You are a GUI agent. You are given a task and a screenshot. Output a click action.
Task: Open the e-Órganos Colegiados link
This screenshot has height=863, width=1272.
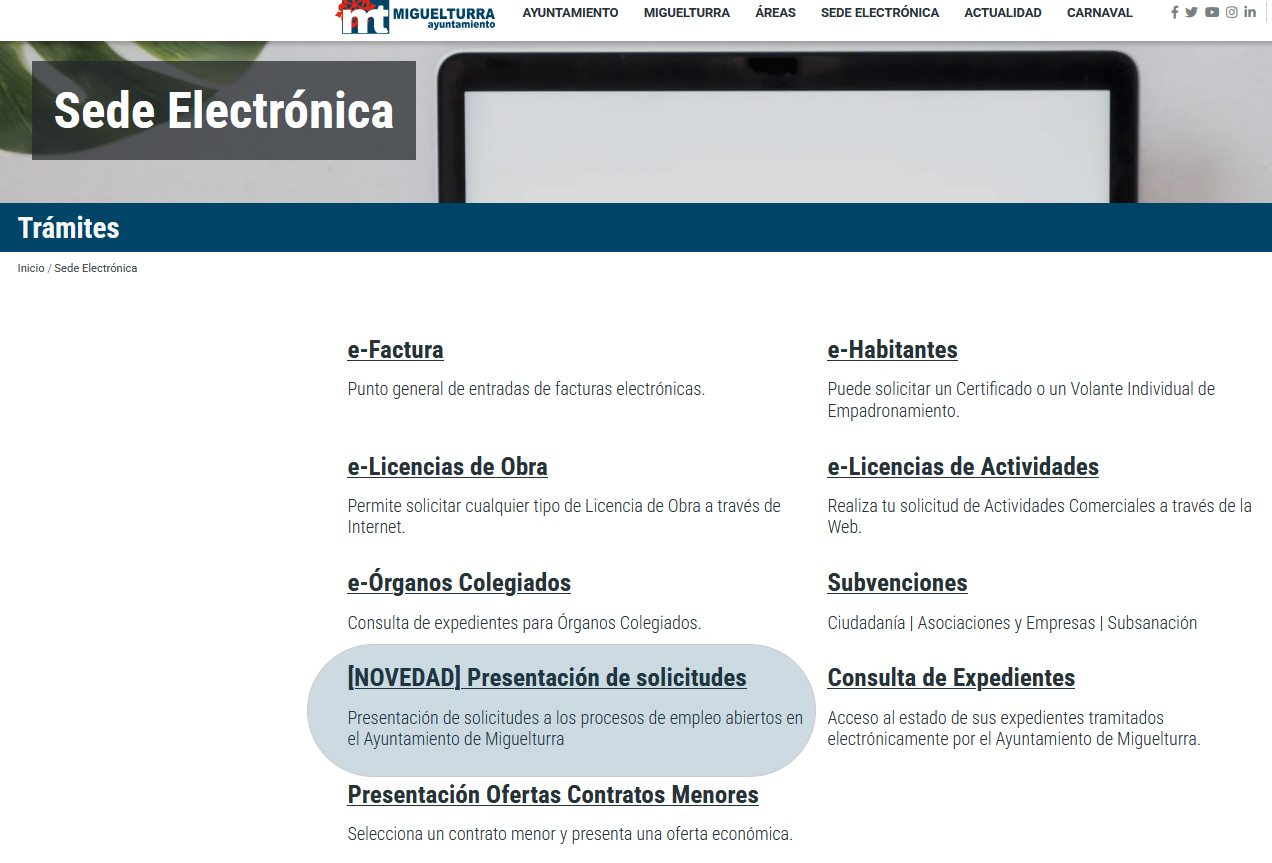pos(459,583)
